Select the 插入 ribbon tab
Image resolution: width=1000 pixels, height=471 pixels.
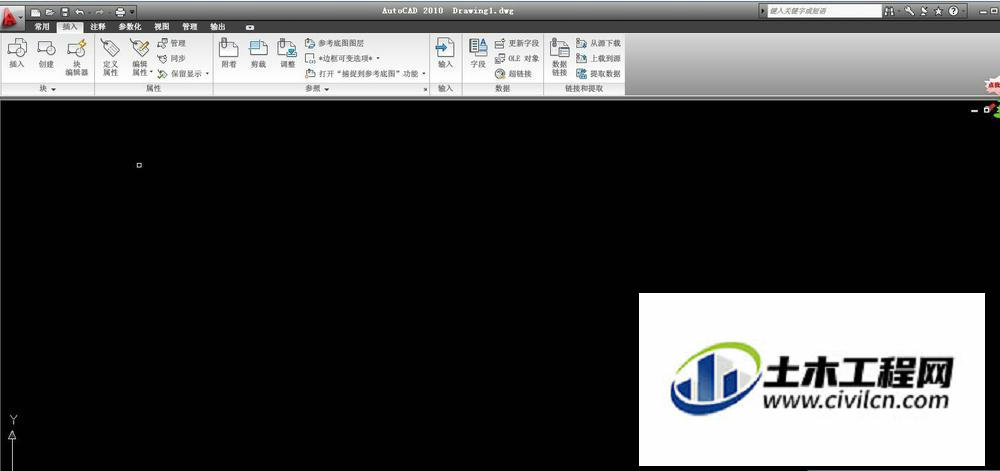(70, 27)
